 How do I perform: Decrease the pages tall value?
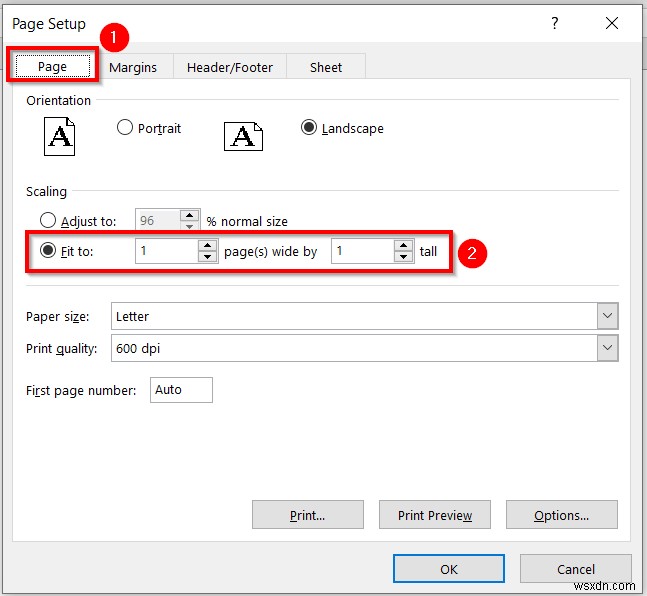404,256
